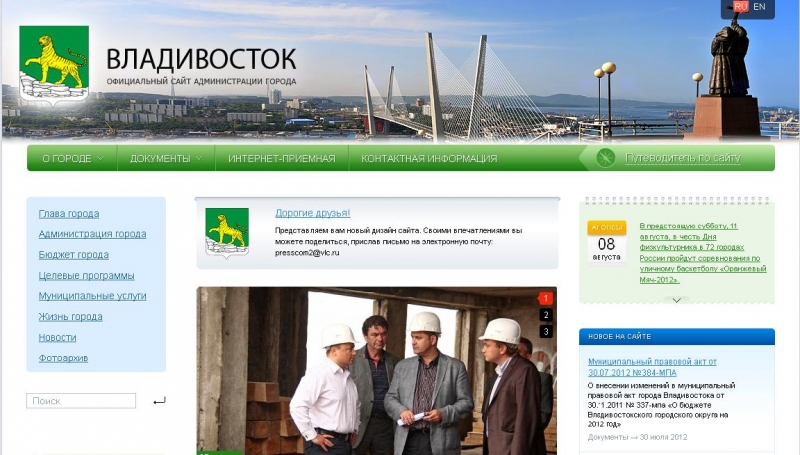The height and width of the screenshot is (455, 800).
Task: Expand the announcement panel with the down chevron
Action: coord(677,299)
